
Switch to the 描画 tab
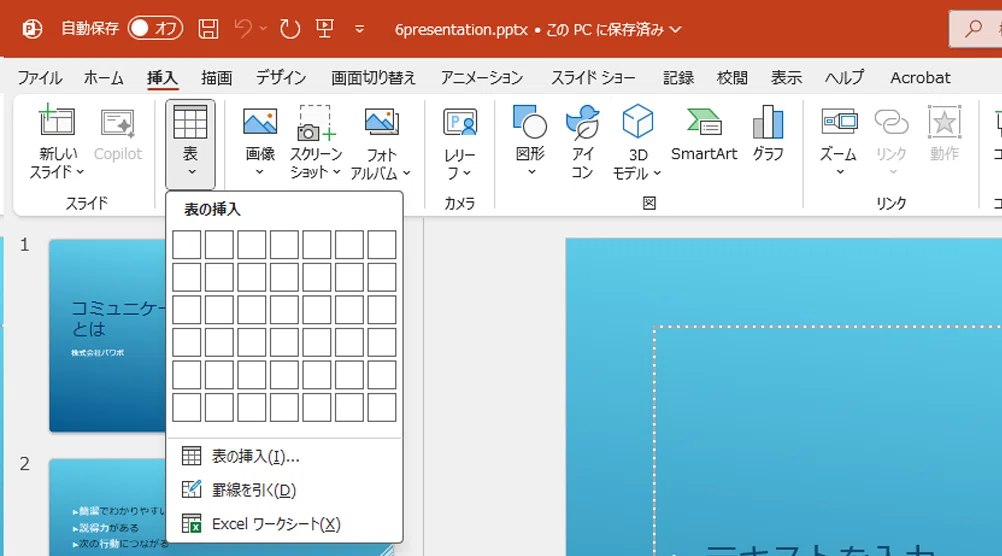pos(217,78)
